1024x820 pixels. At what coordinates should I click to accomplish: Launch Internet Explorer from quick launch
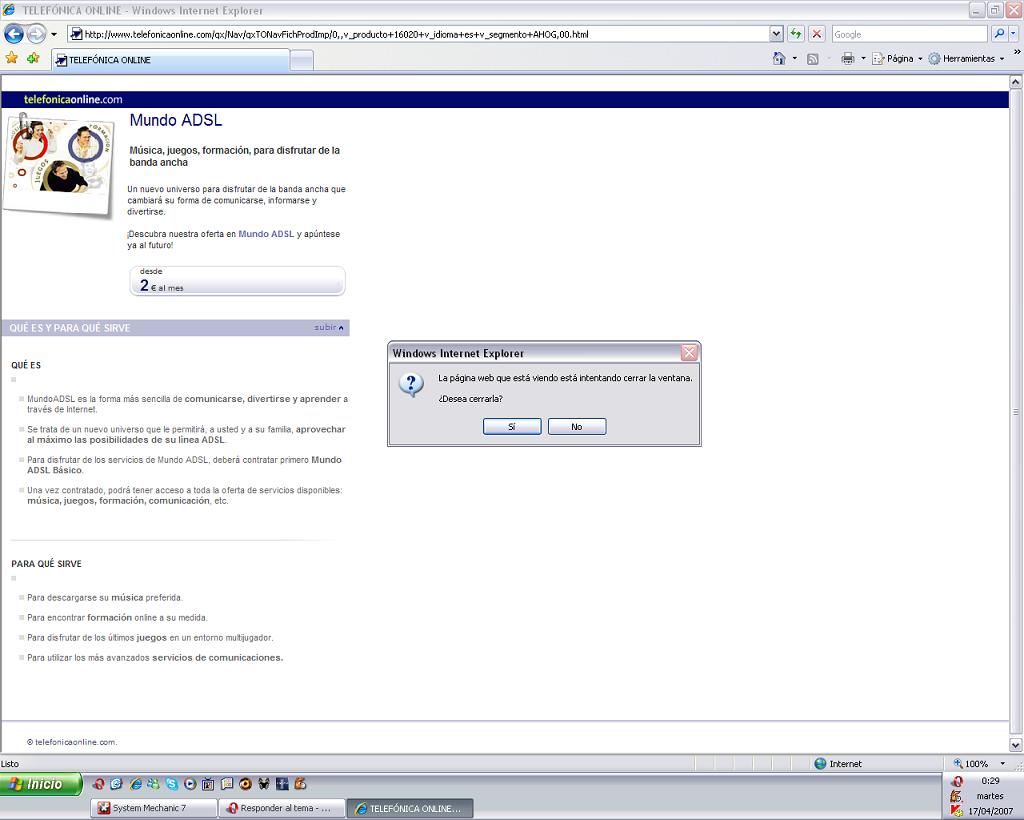pos(135,784)
